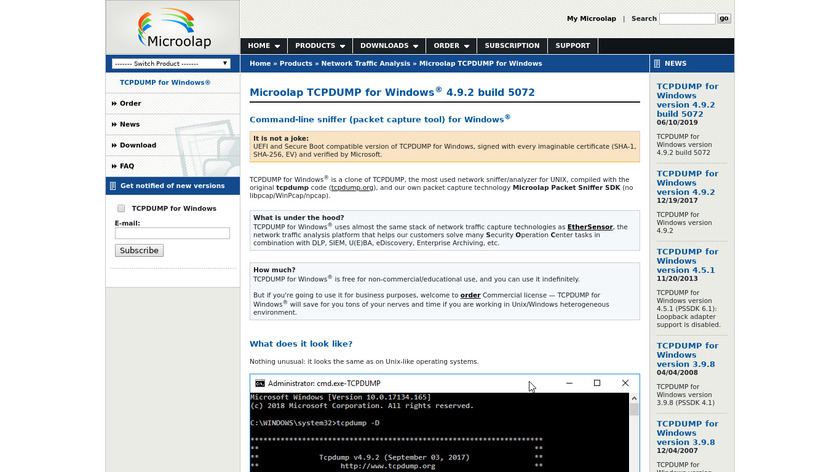840x472 pixels.
Task: Click the Microolap logo
Action: point(174,28)
